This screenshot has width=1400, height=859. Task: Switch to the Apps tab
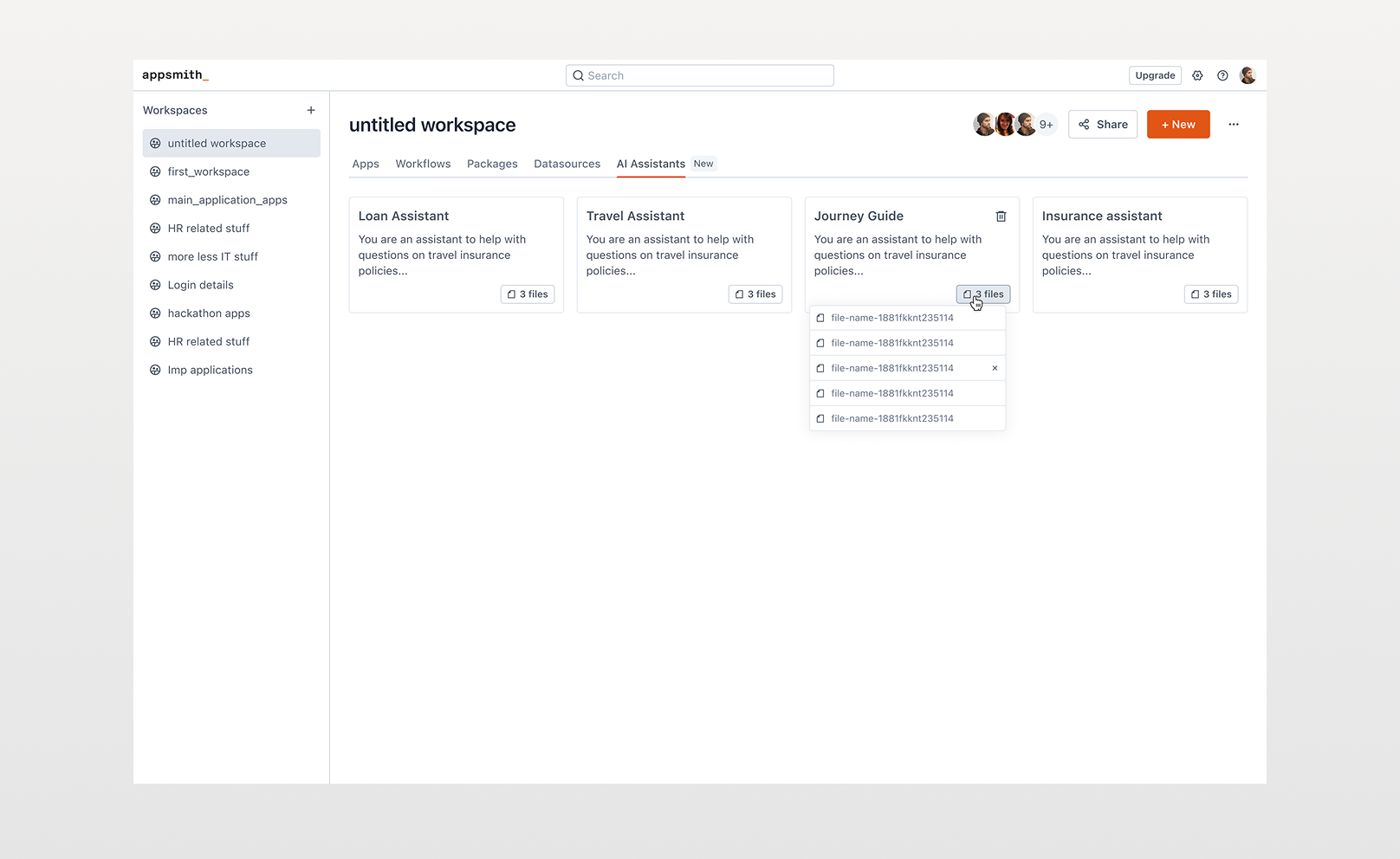(x=366, y=164)
